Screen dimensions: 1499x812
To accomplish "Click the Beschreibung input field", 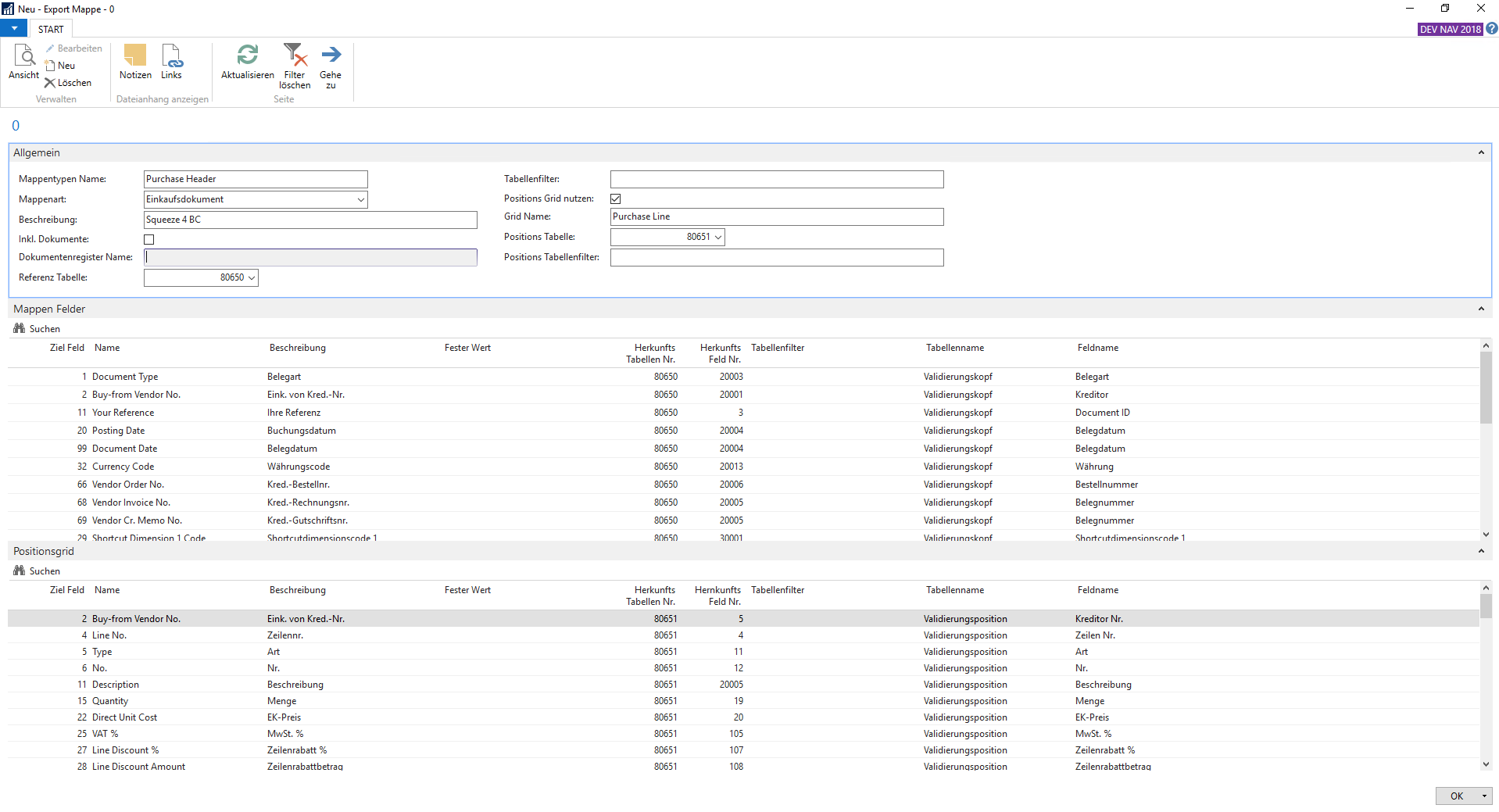I will pos(310,220).
